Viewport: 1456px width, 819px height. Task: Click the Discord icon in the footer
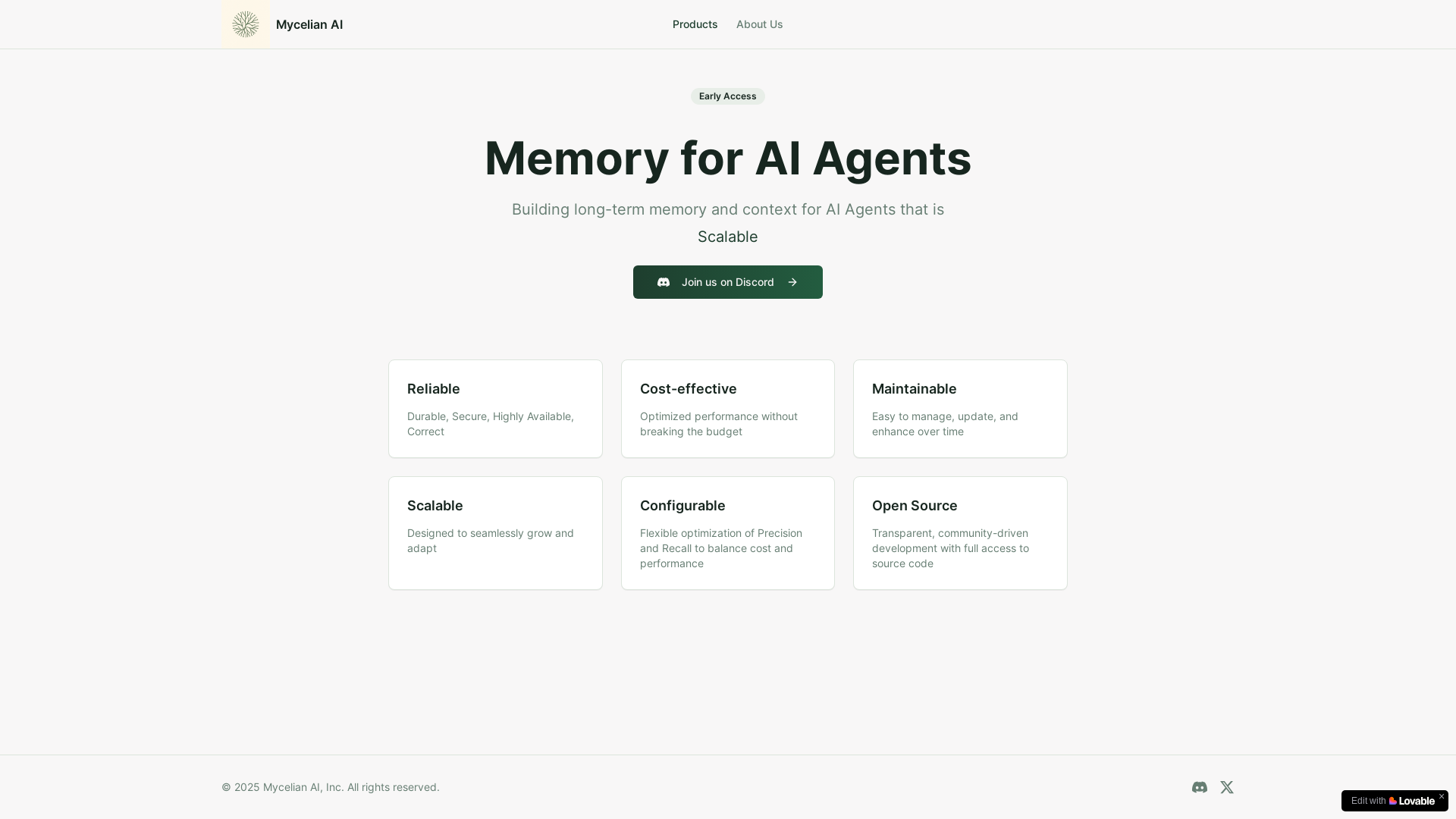tap(1200, 787)
